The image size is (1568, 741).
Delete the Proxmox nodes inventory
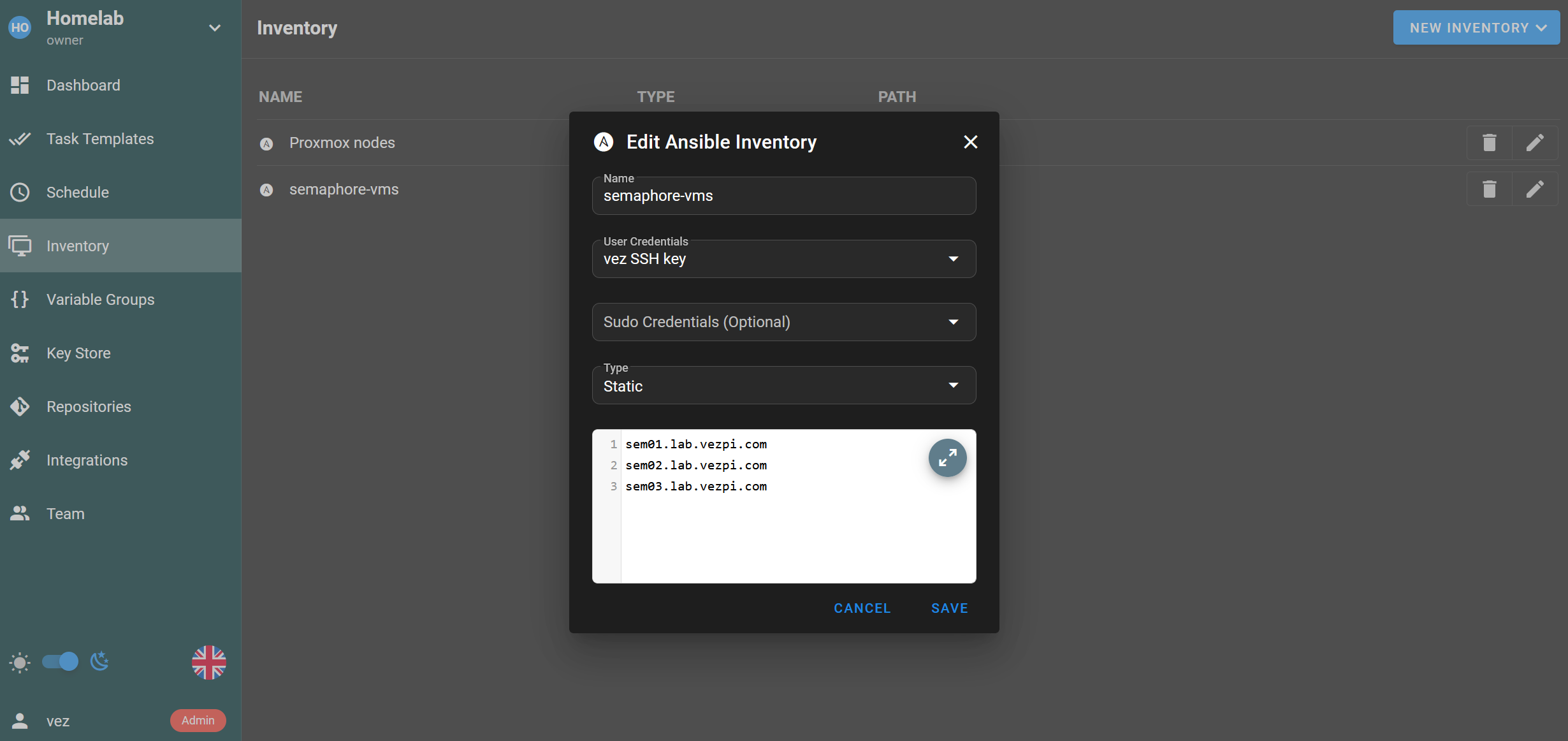point(1489,142)
